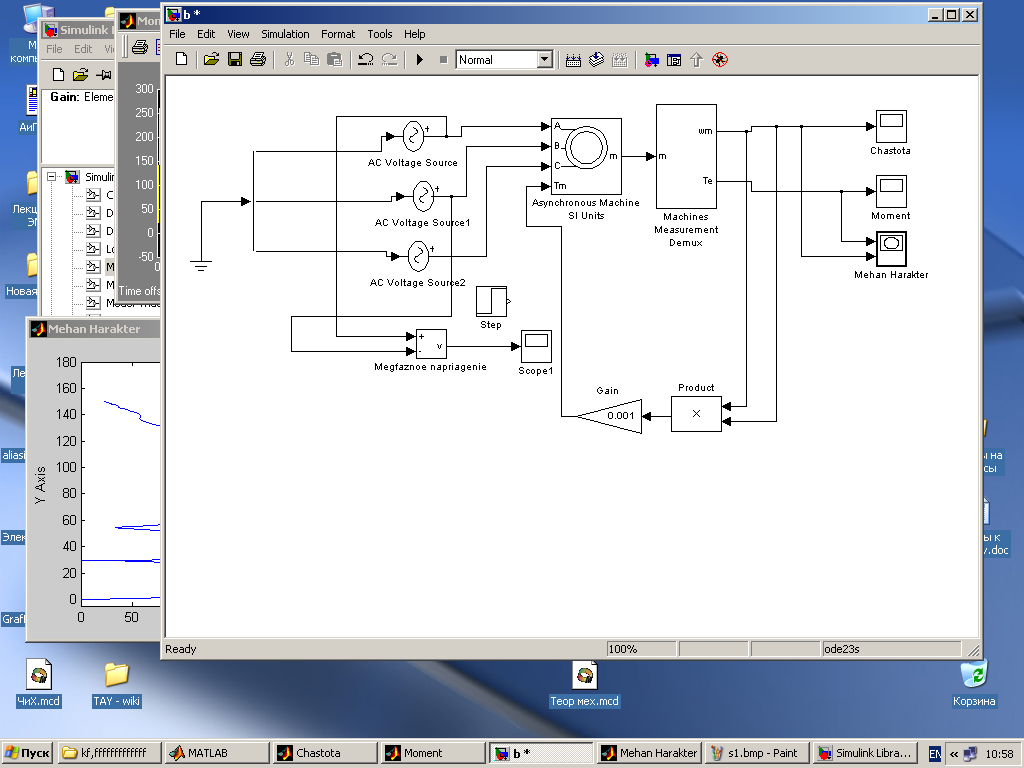Select the AC Voltage Source block
The width and height of the screenshot is (1024, 768).
coord(413,135)
